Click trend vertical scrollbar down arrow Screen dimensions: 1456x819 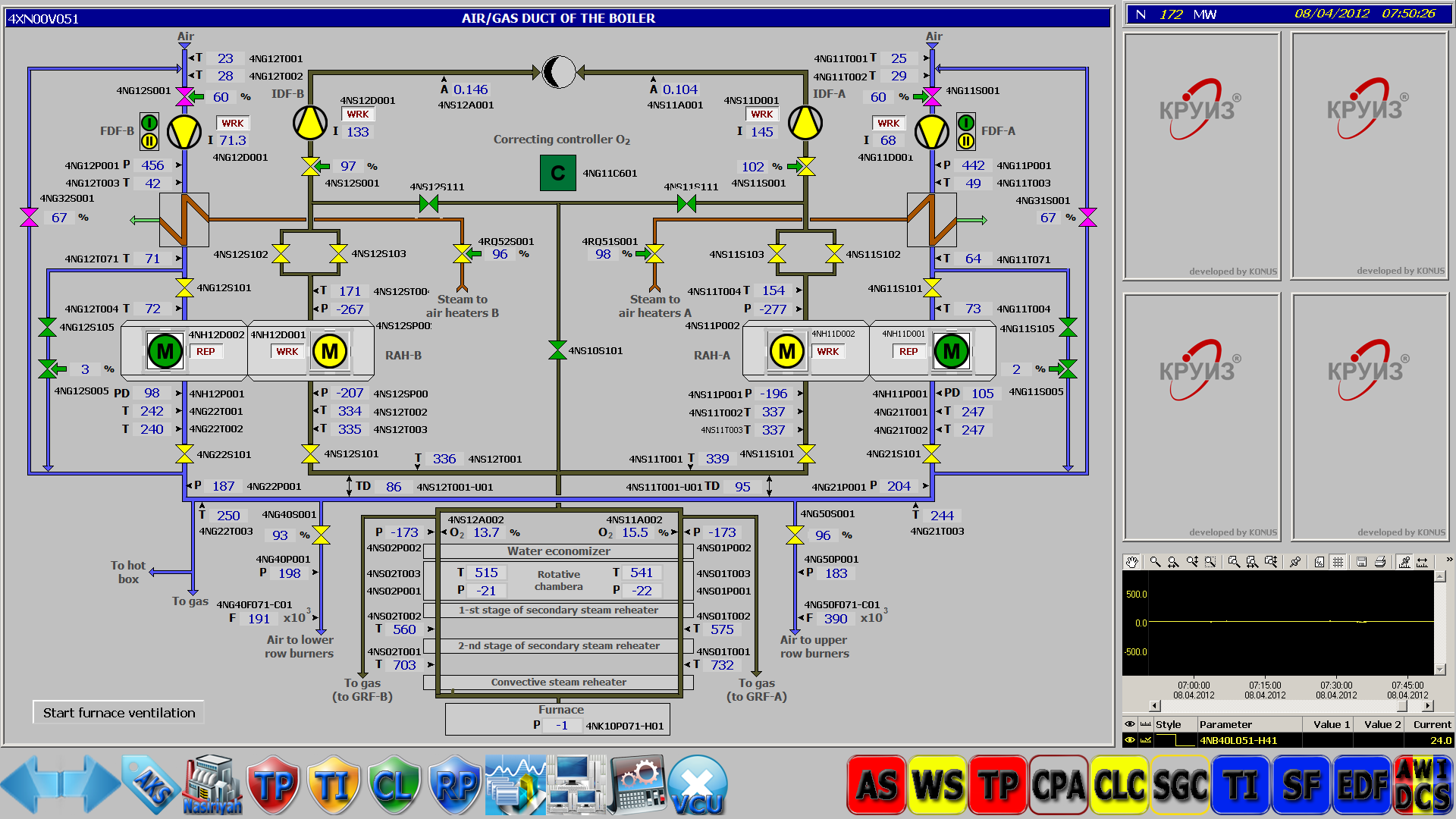(x=1441, y=670)
